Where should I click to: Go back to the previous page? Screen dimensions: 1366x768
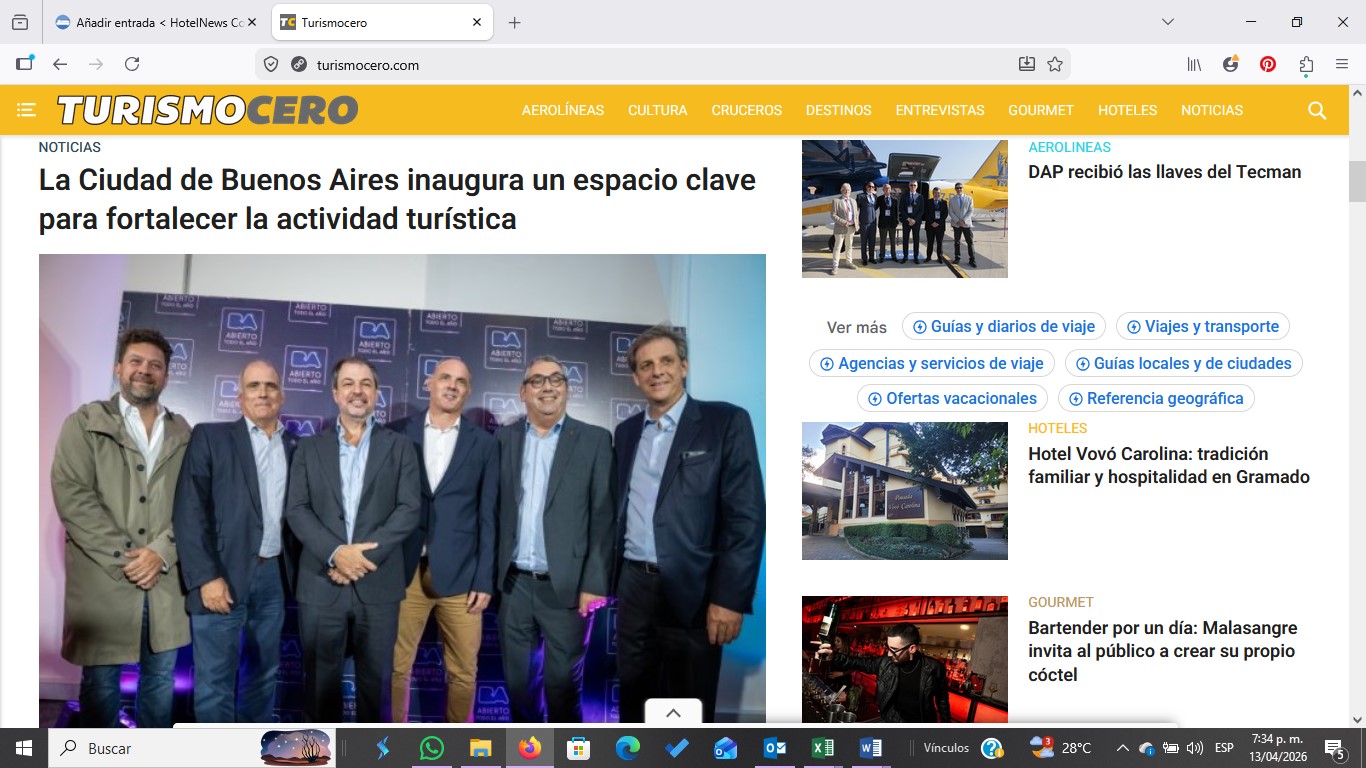[x=60, y=63]
